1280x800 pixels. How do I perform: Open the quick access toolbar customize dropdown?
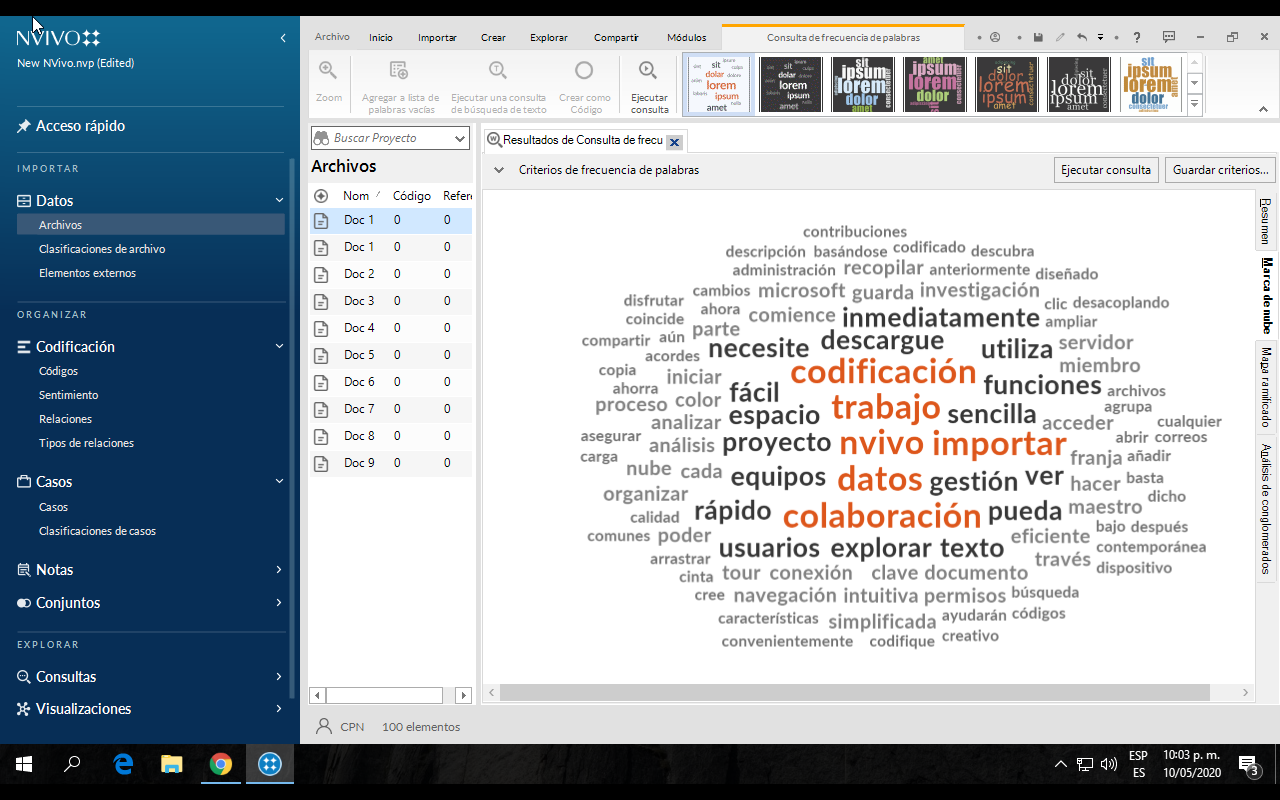(1100, 37)
